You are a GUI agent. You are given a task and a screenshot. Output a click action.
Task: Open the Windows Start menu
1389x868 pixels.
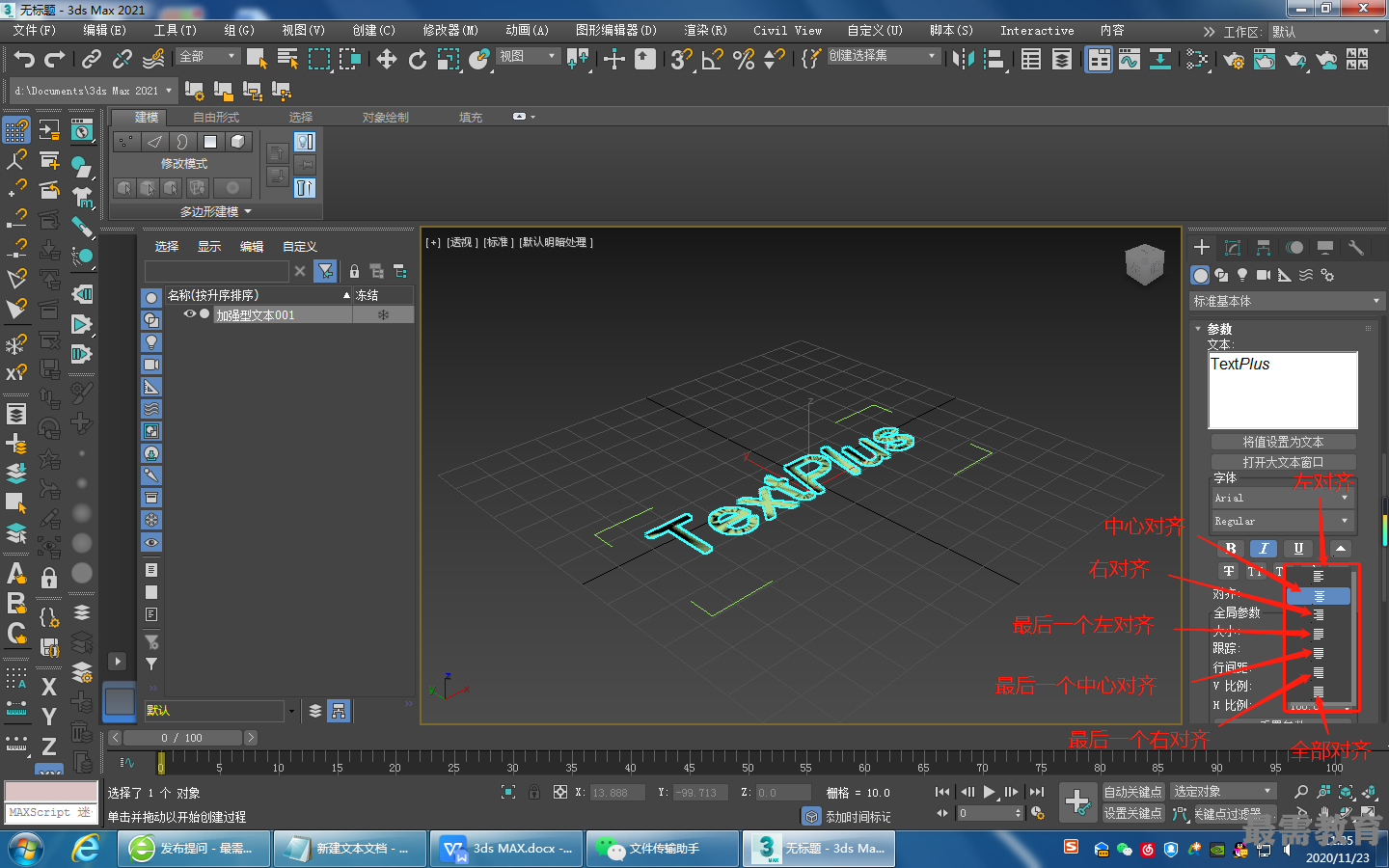(x=26, y=849)
